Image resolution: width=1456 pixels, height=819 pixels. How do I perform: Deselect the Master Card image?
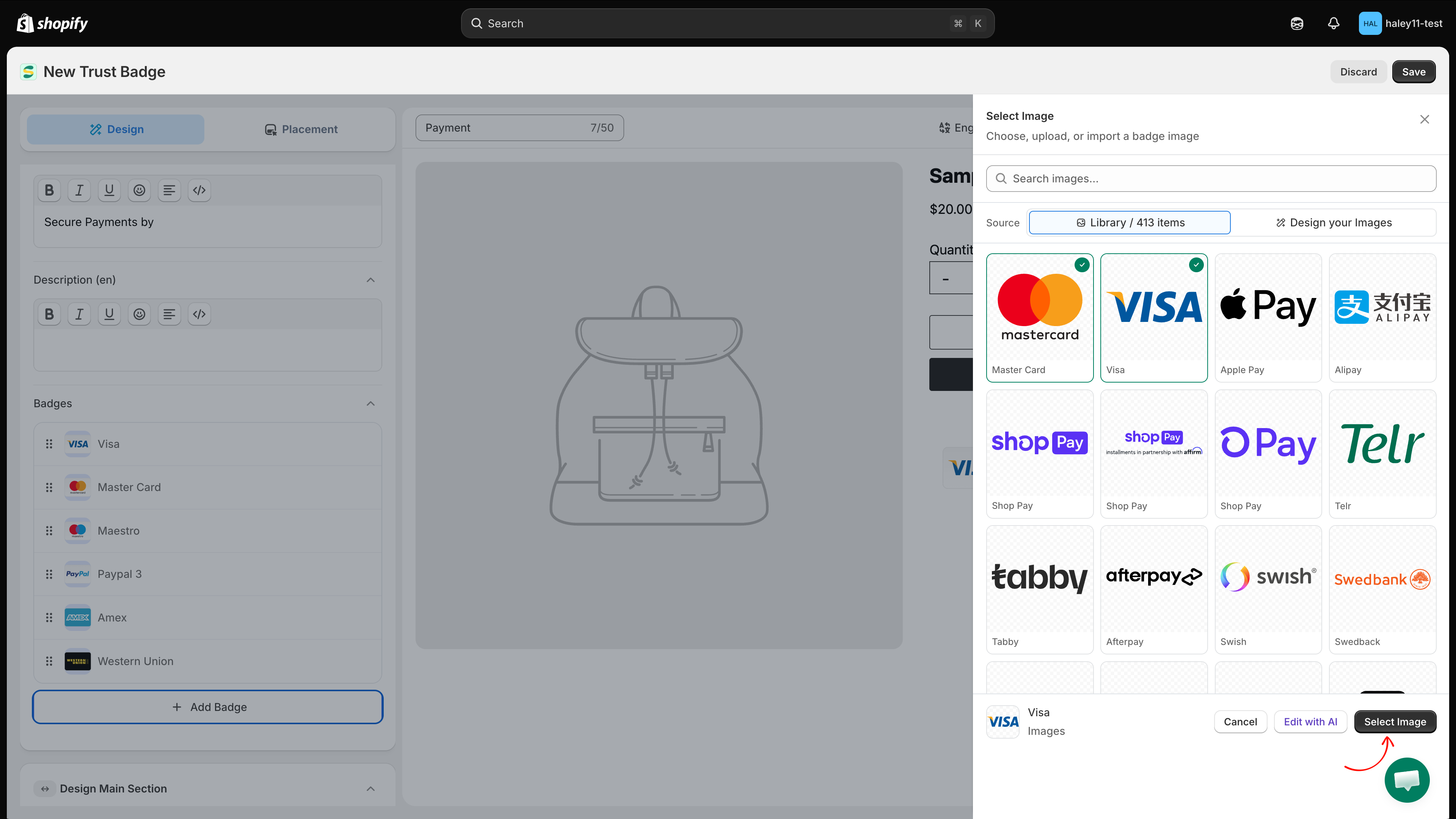click(x=1039, y=318)
